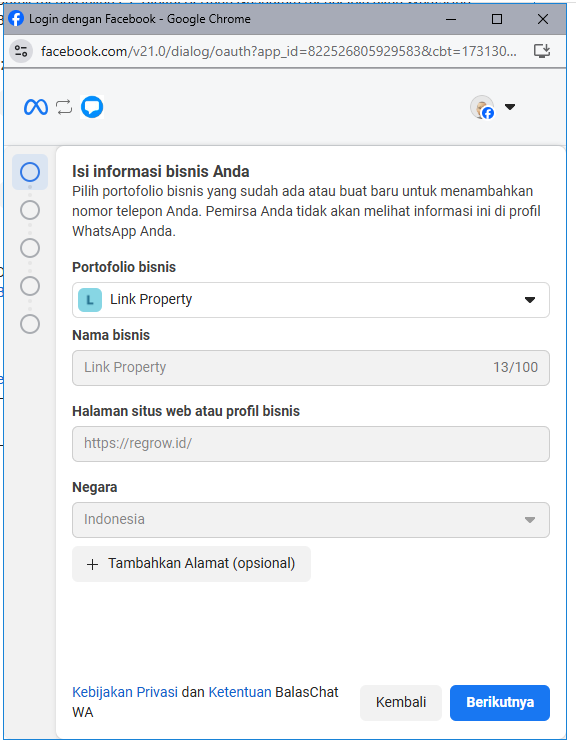
Task: Click the Meta infinity logo
Action: [x=36, y=107]
